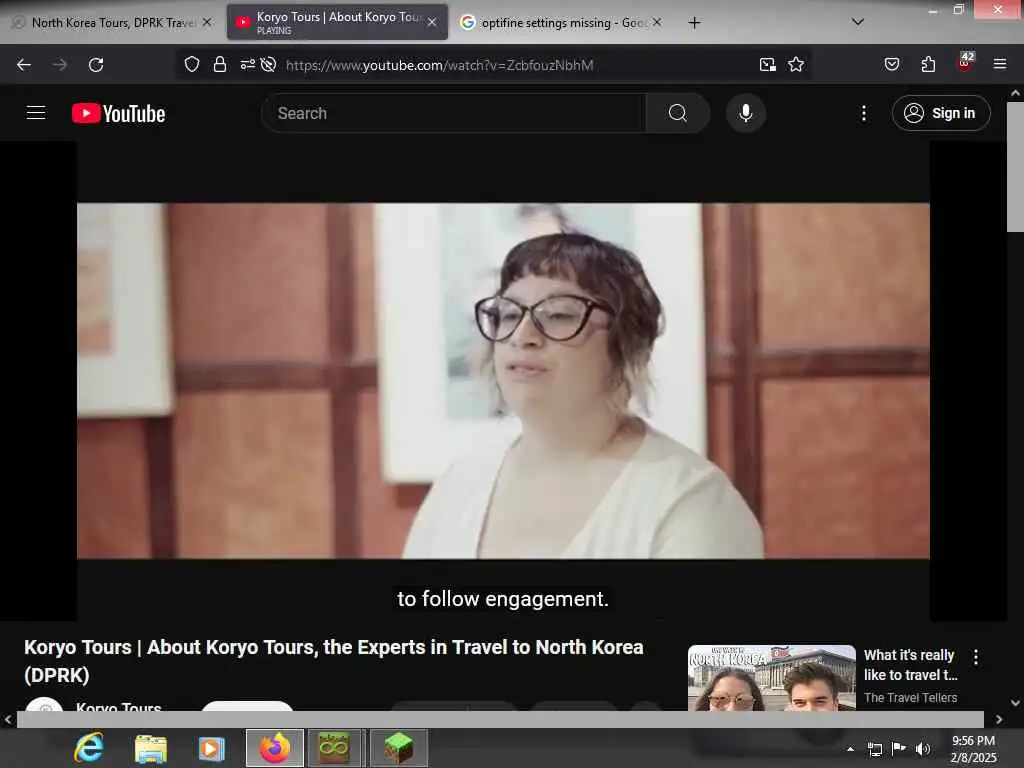Click the forward navigation arrow
Viewport: 1024px width, 768px height.
[x=60, y=65]
